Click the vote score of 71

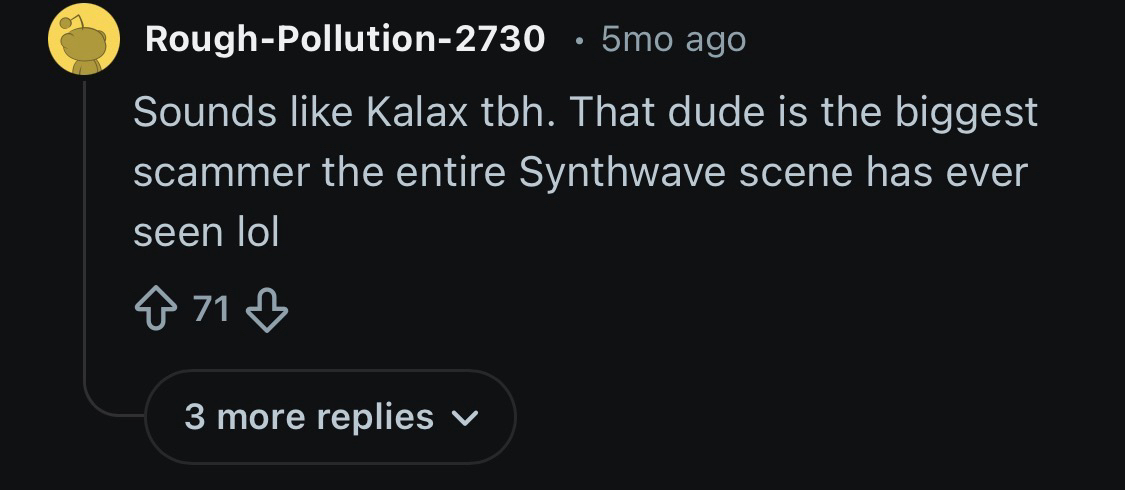coord(211,310)
